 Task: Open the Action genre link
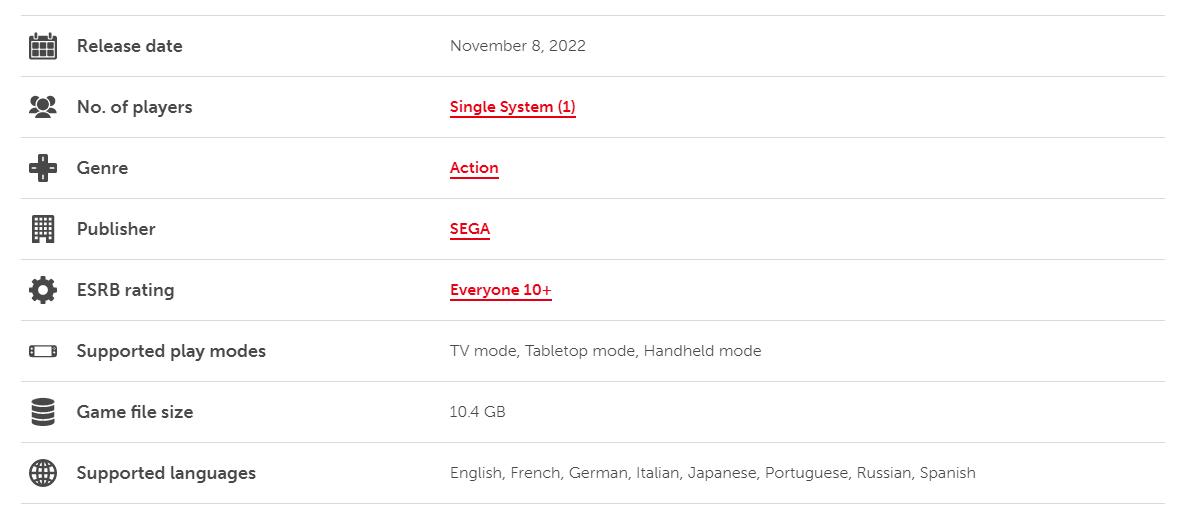click(474, 168)
